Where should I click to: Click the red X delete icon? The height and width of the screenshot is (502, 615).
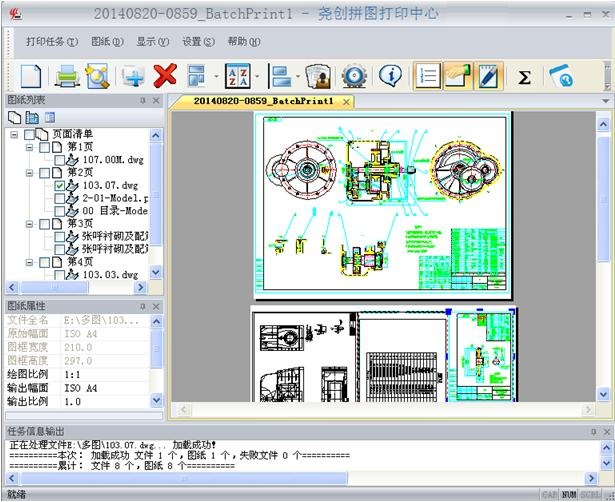coord(165,76)
